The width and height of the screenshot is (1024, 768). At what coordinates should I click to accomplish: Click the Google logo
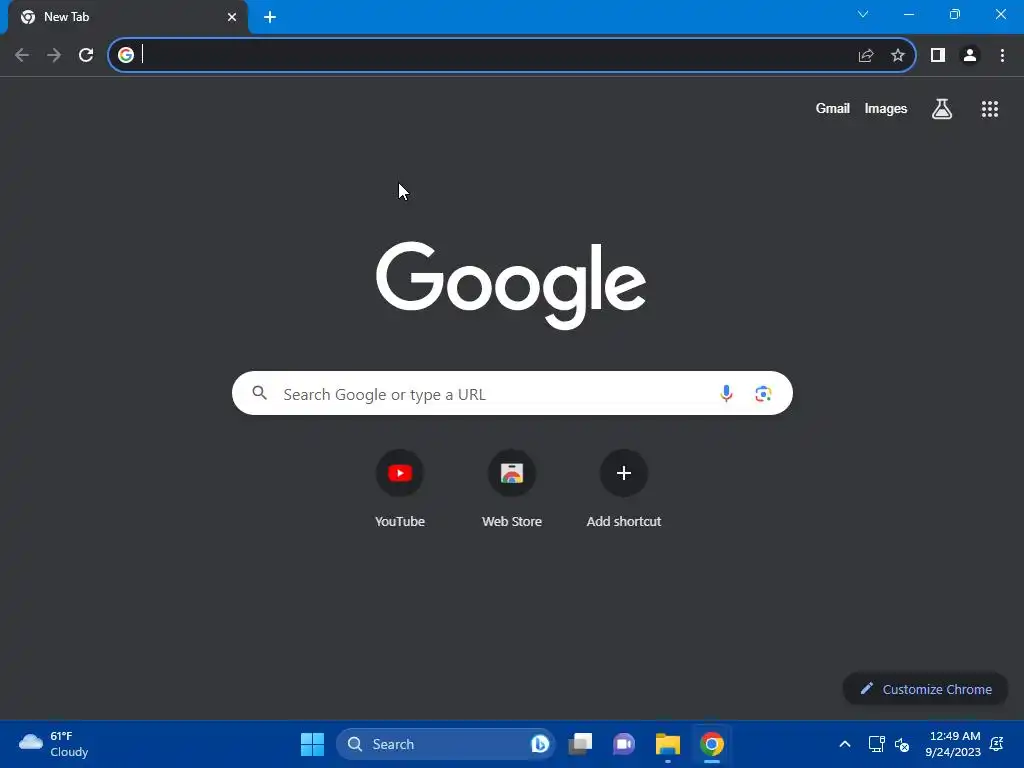tap(511, 285)
